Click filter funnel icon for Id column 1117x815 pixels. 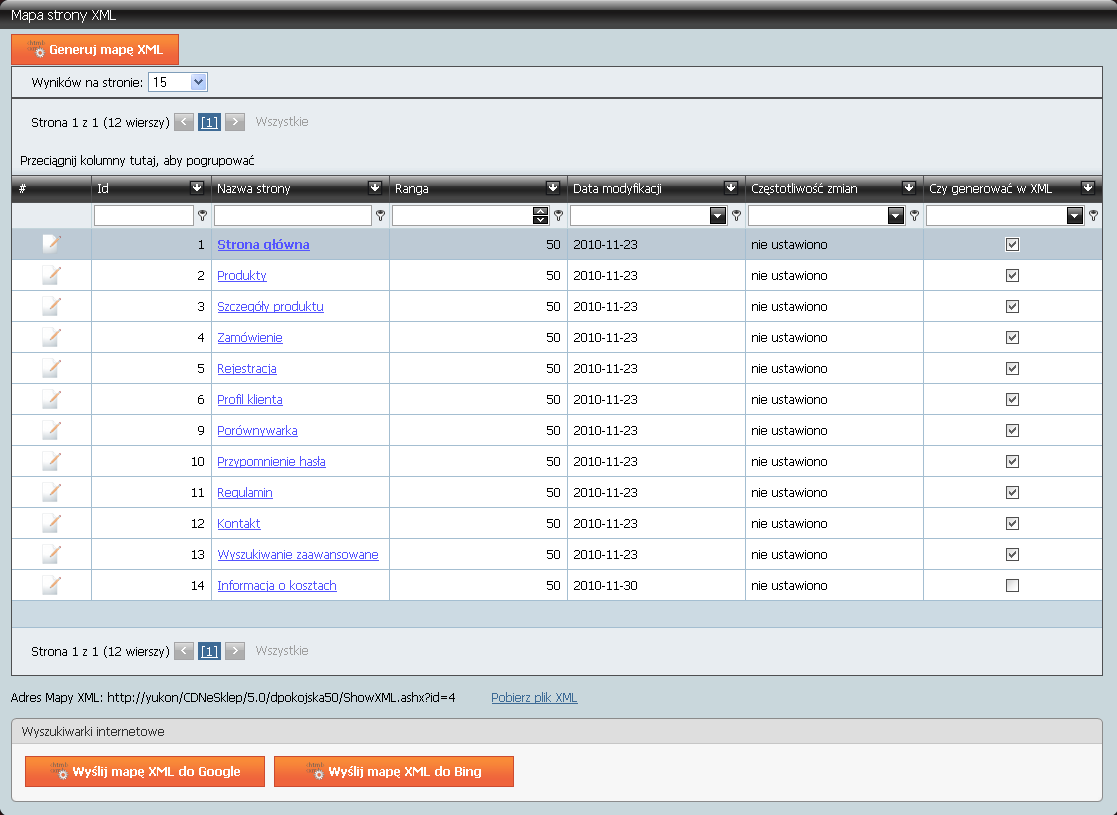click(202, 215)
